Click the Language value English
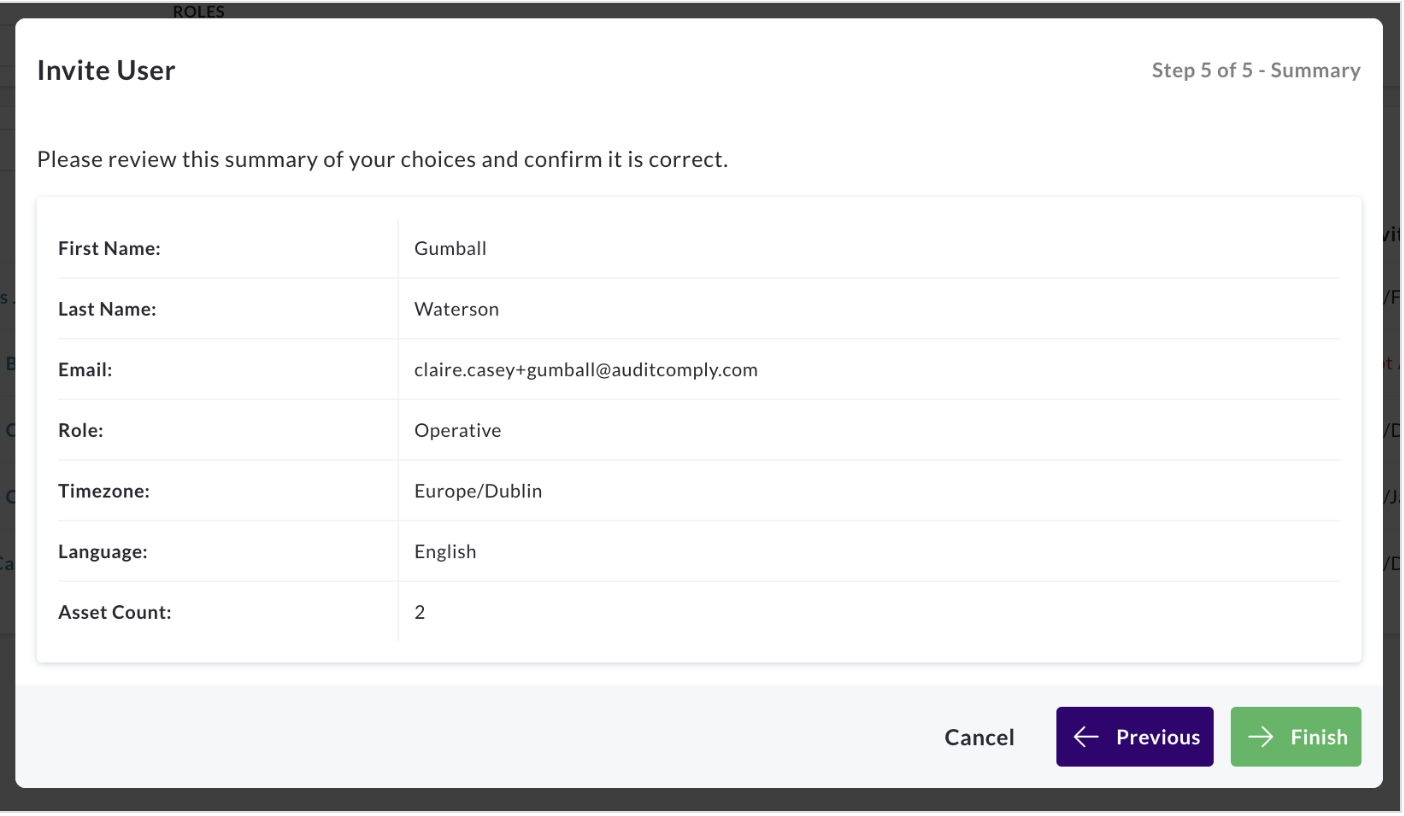 tap(445, 552)
